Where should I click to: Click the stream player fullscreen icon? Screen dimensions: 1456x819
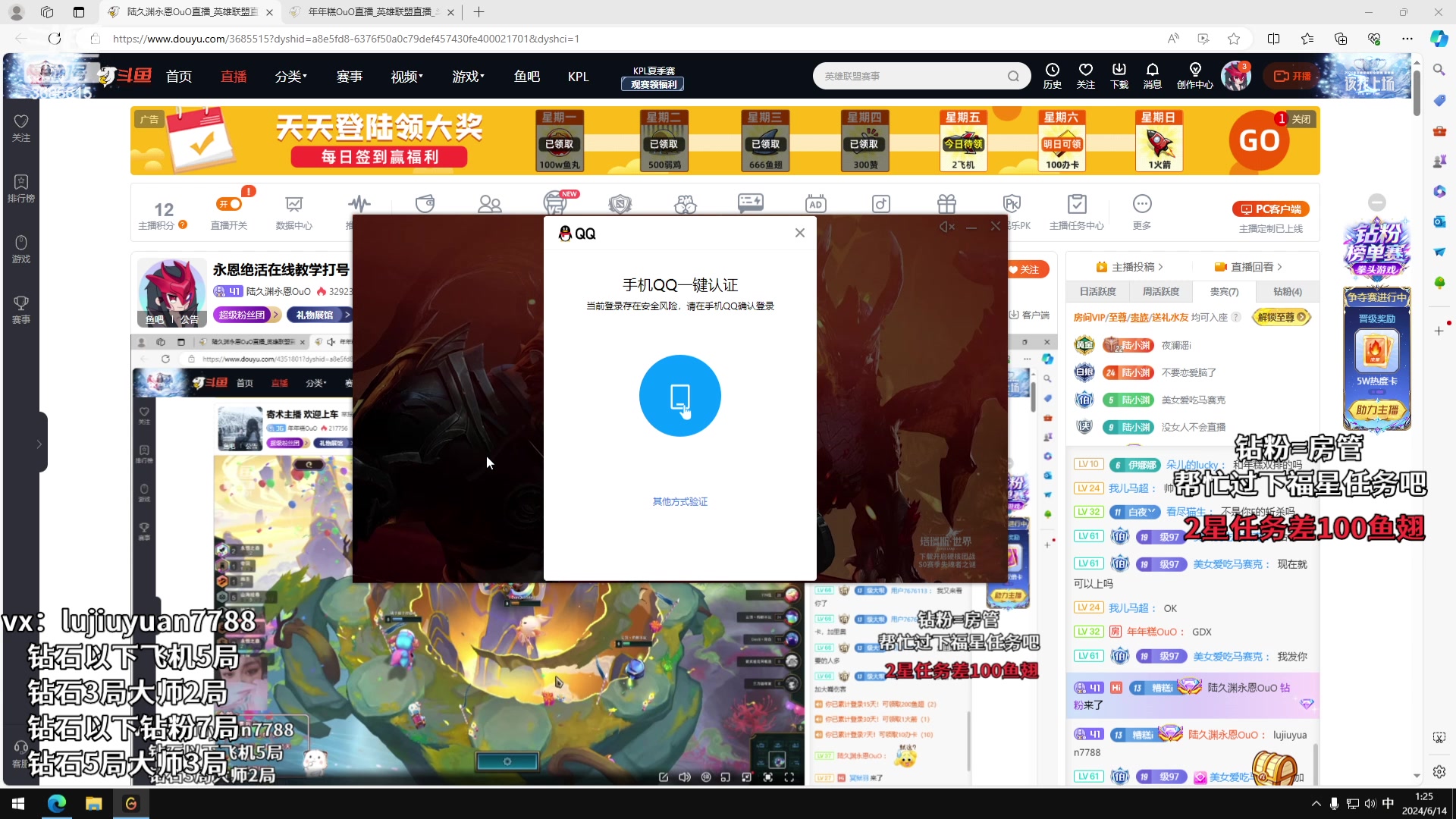click(x=789, y=777)
